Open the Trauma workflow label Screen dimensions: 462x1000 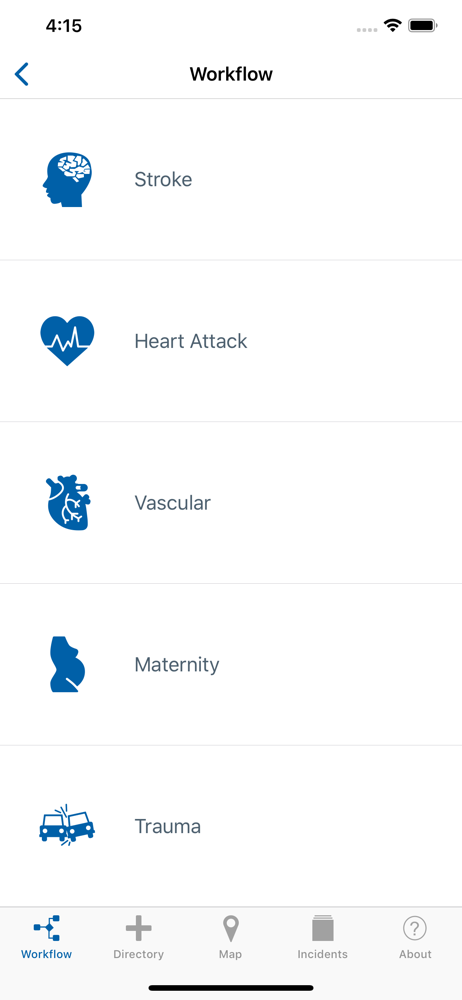pos(168,827)
